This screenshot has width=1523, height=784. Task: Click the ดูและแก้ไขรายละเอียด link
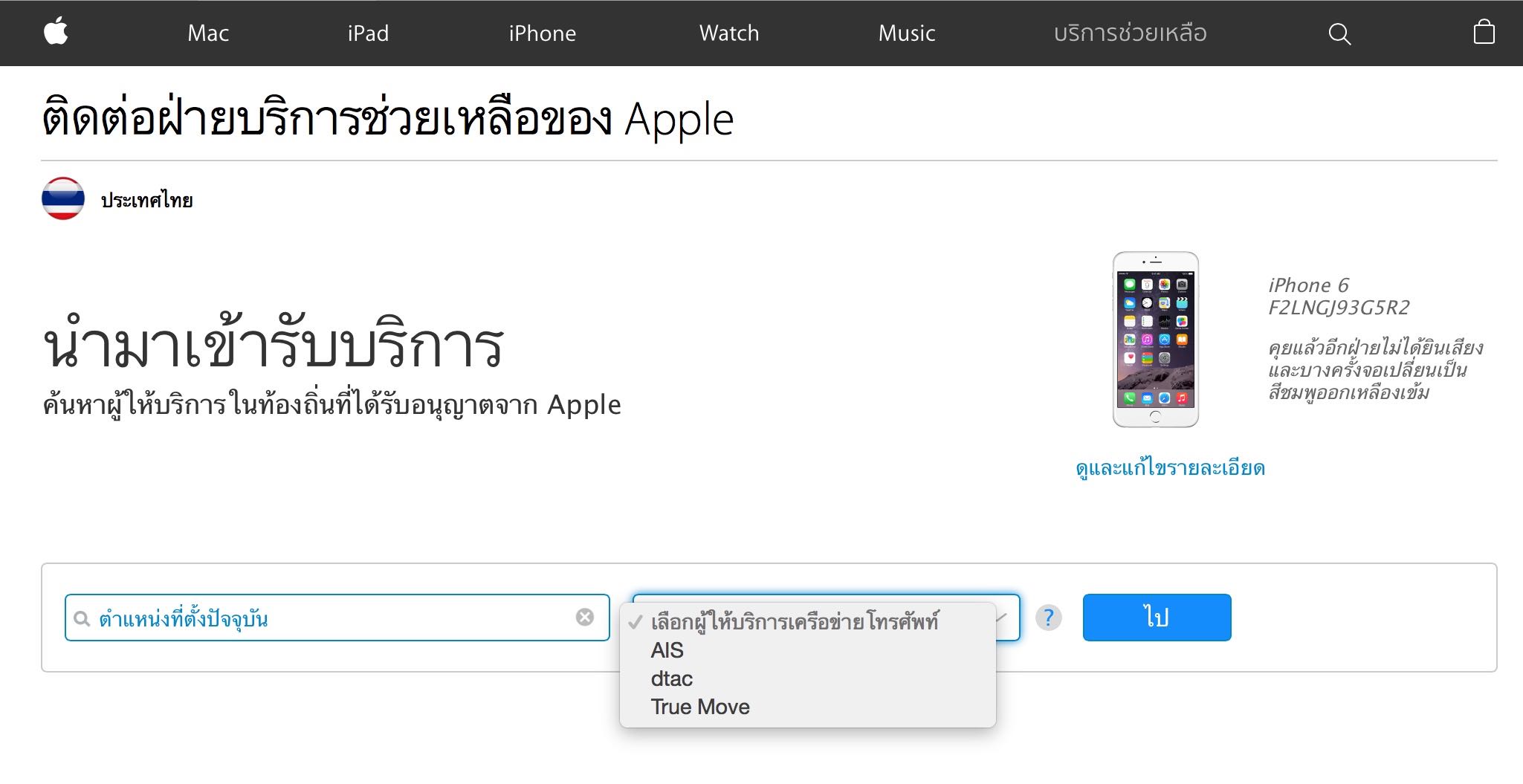click(1170, 468)
